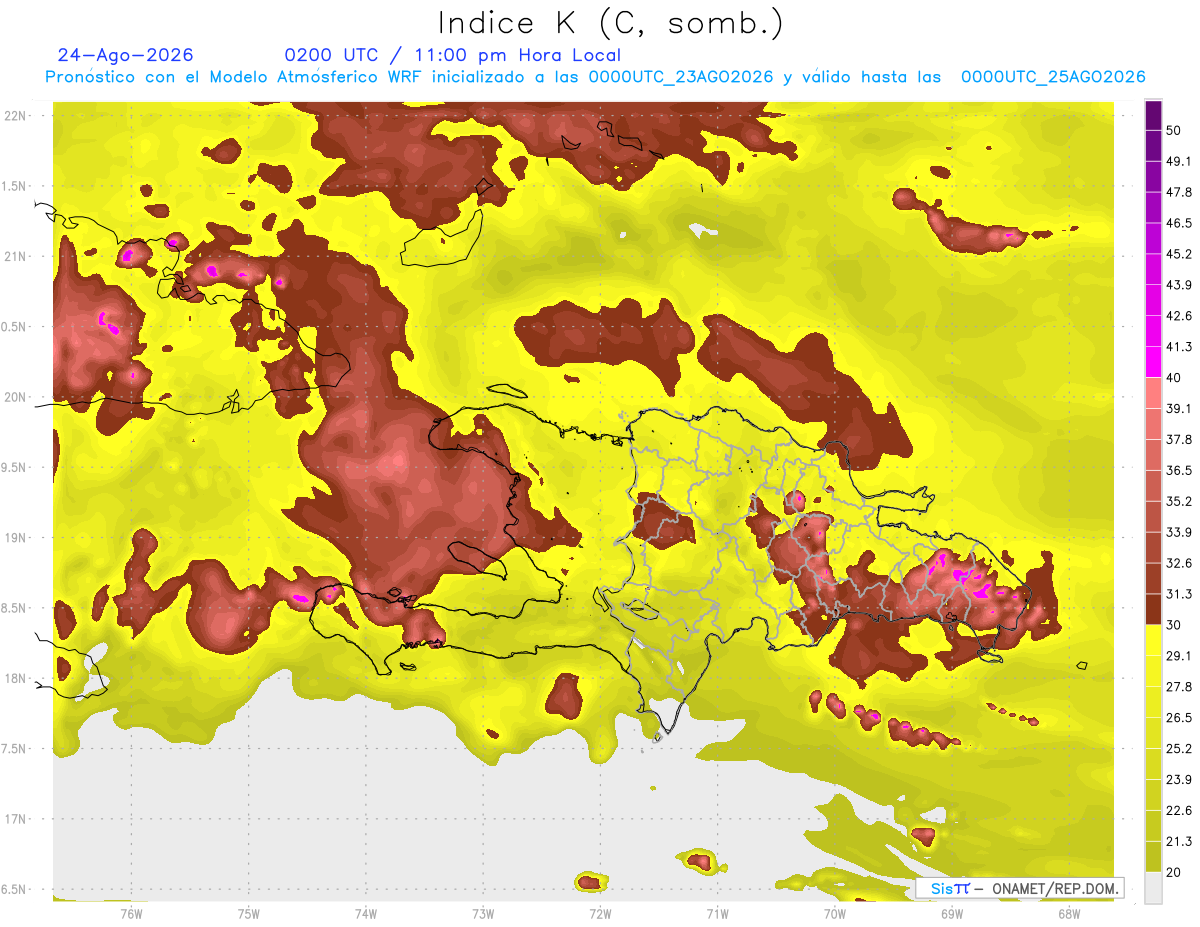1200x927 pixels.
Task: Click the '31.3' color bar value
Action: pyautogui.click(x=1179, y=594)
